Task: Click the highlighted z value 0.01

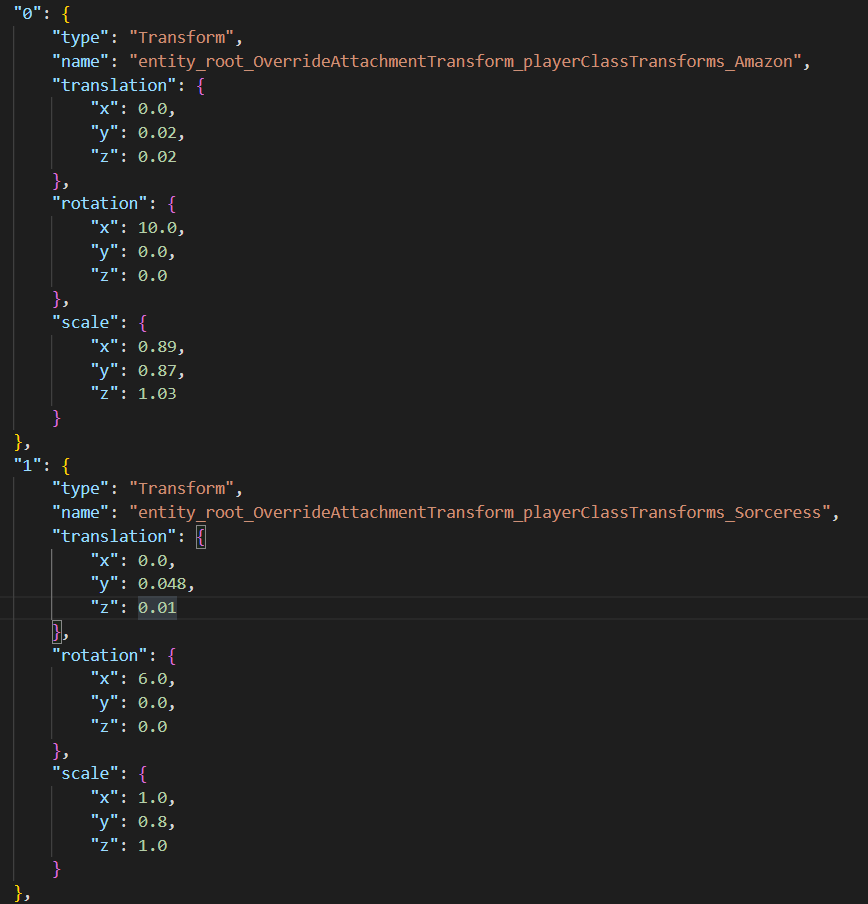Action: [157, 608]
